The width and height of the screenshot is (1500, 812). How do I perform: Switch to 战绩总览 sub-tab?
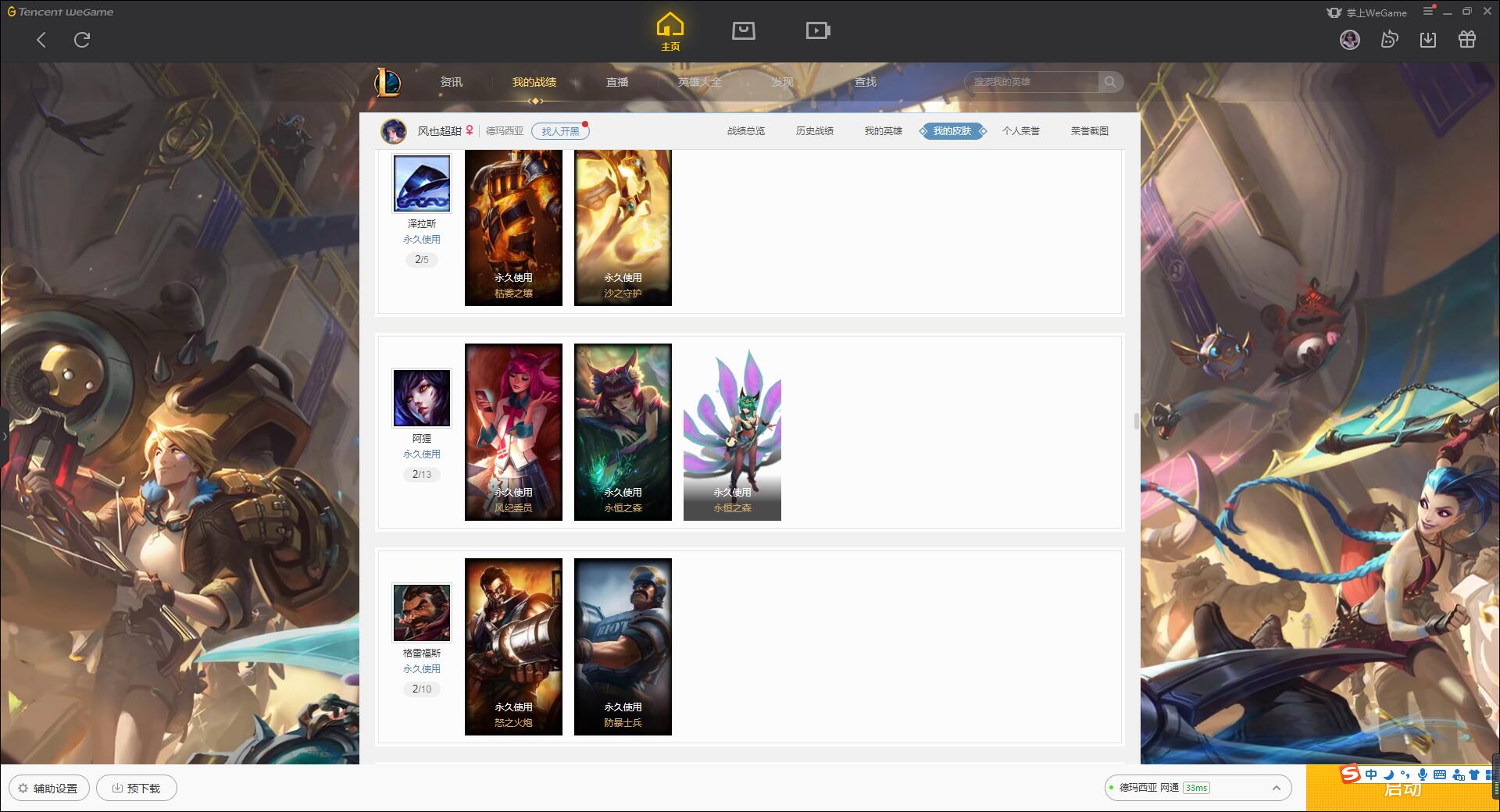746,131
